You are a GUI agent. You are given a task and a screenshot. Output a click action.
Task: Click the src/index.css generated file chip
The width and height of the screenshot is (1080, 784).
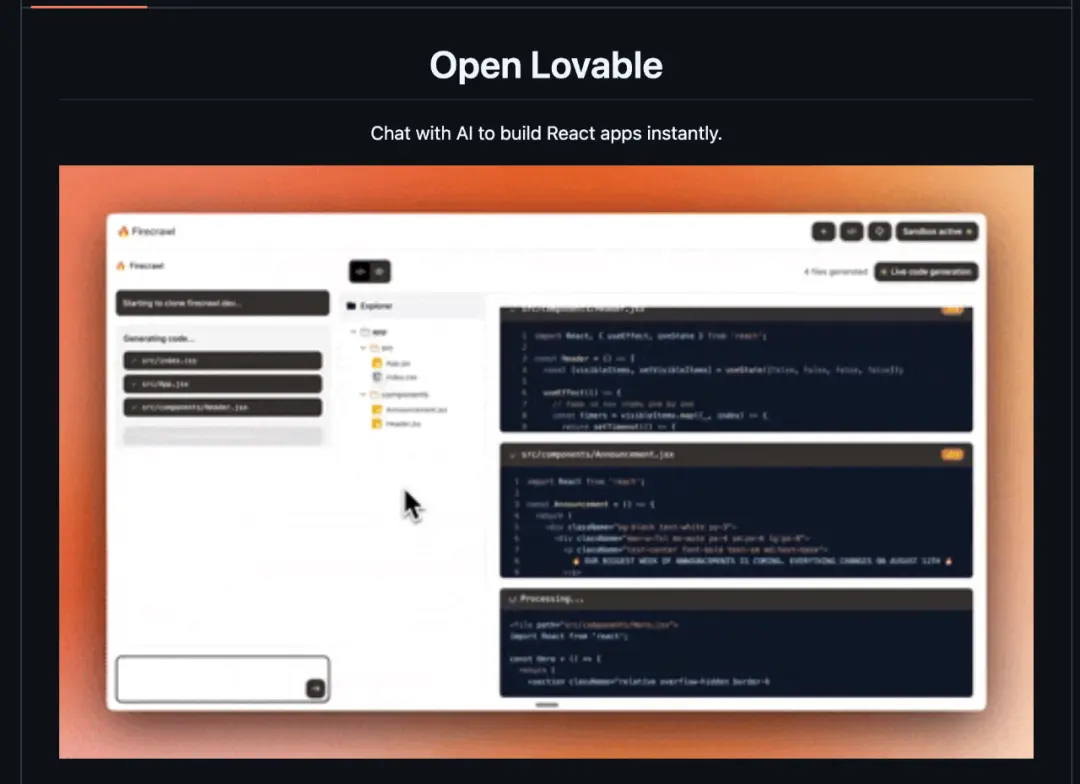click(222, 360)
